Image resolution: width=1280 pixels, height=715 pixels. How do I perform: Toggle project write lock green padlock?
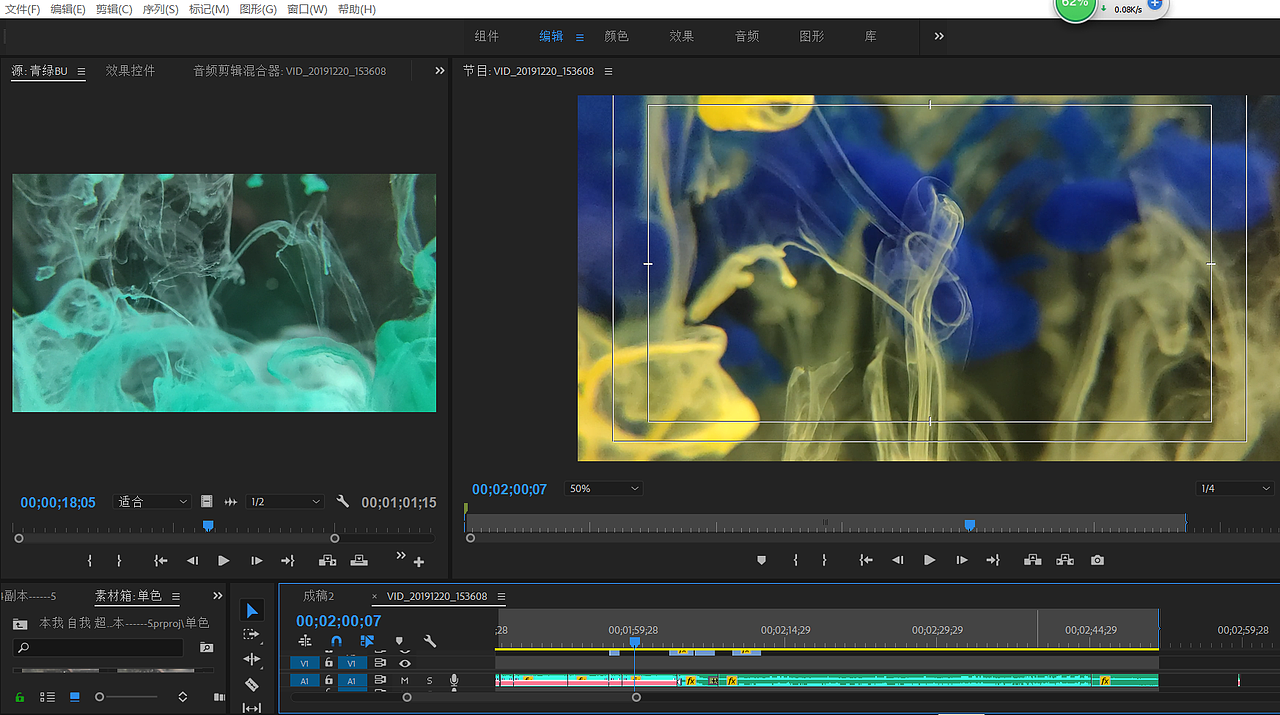click(19, 697)
